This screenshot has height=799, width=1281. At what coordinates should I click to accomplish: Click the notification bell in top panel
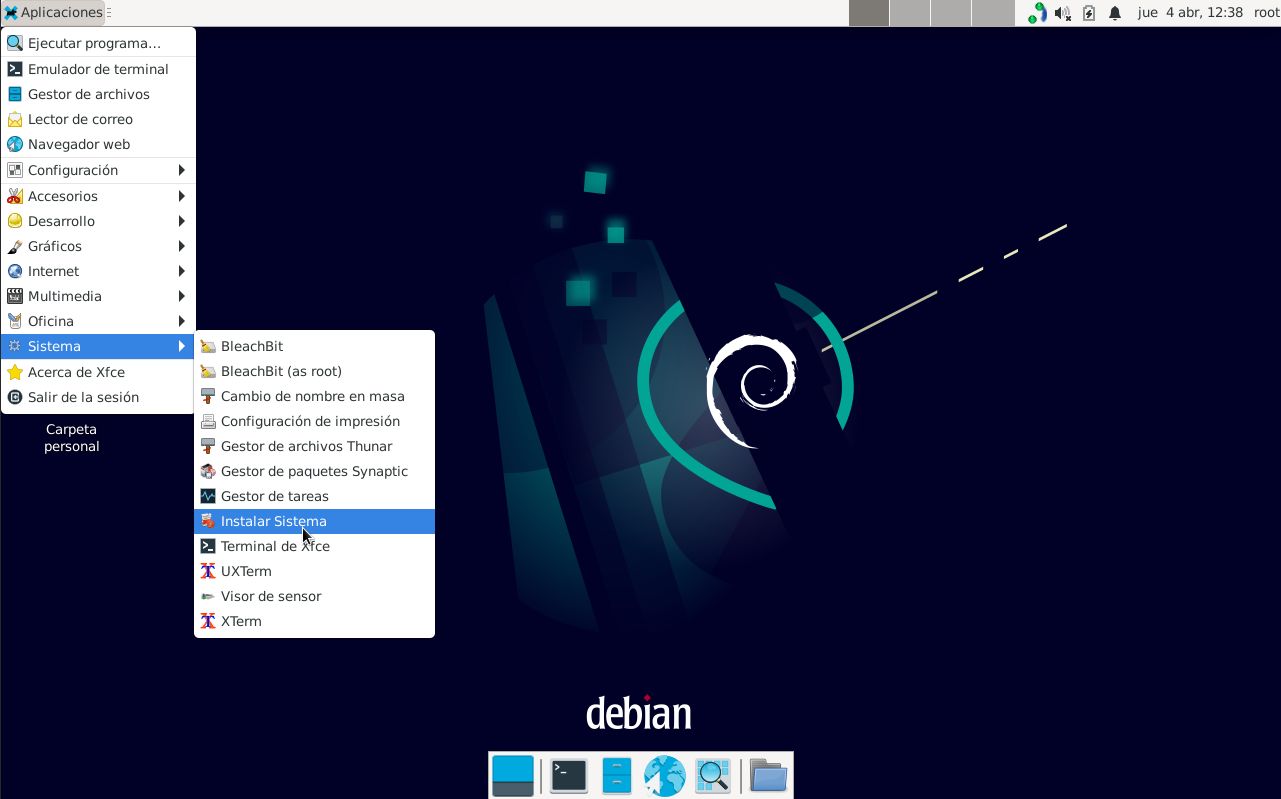click(x=1115, y=13)
